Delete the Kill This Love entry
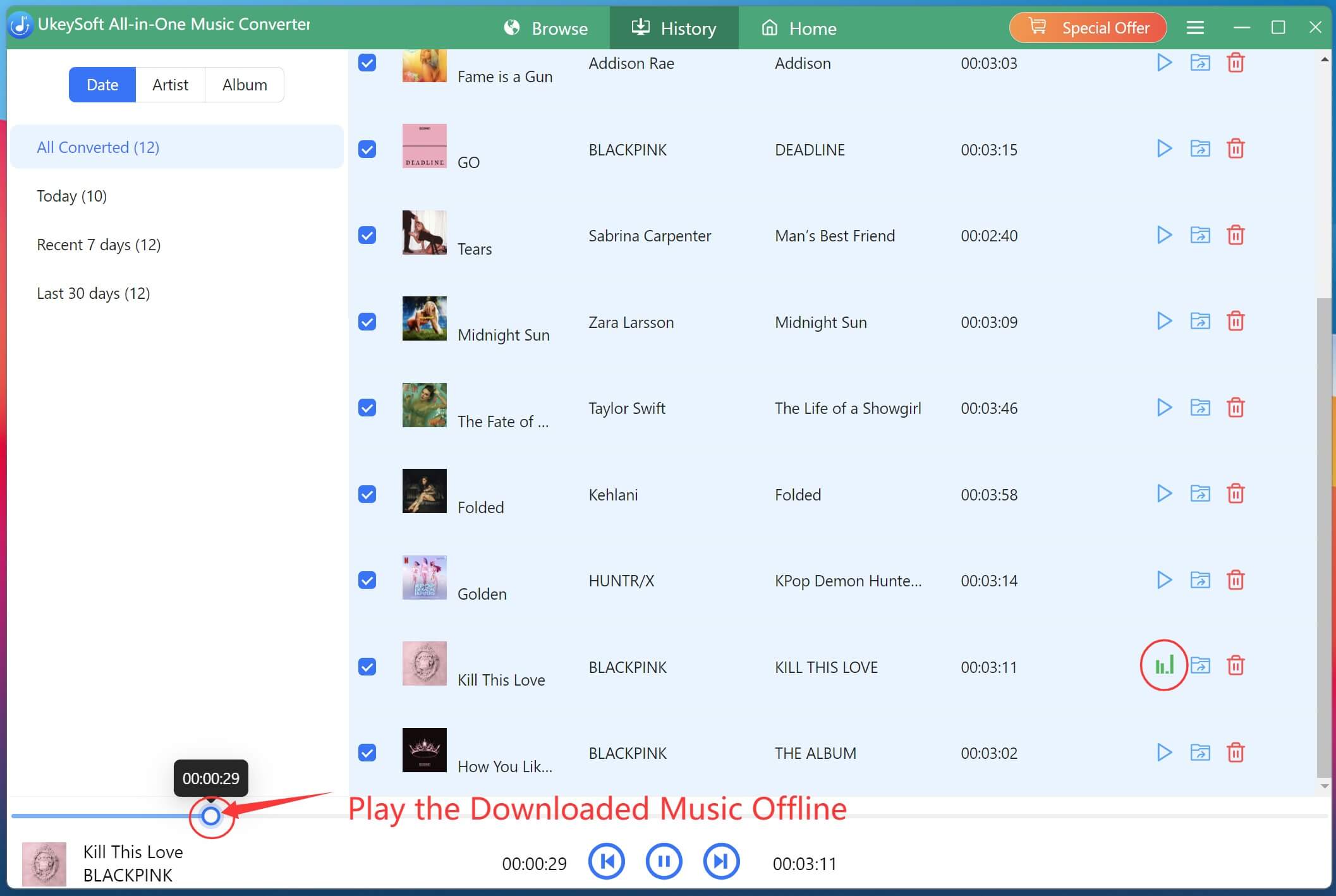1336x896 pixels. point(1236,665)
